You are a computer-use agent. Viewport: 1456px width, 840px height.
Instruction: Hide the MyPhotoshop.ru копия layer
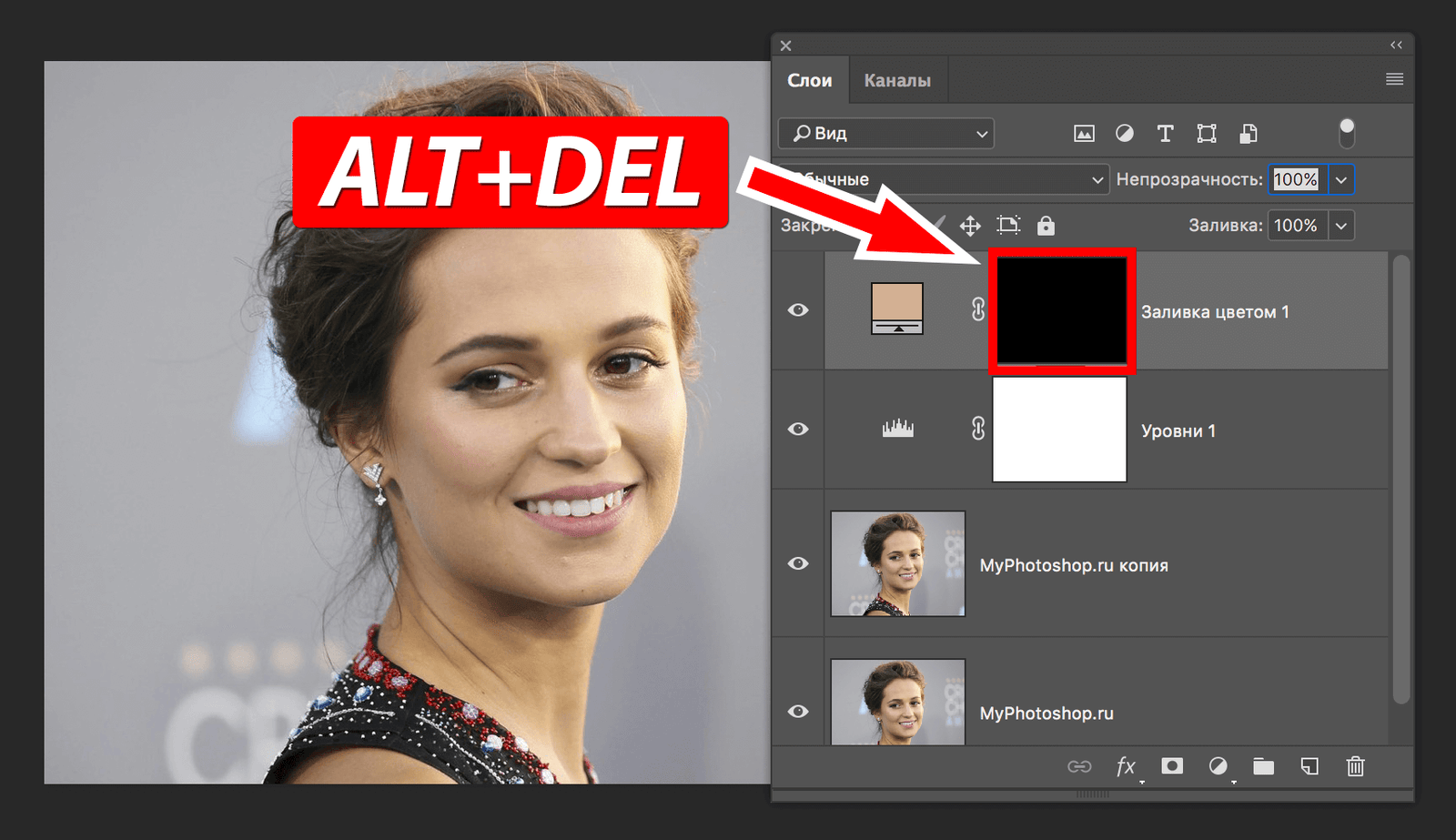(798, 563)
